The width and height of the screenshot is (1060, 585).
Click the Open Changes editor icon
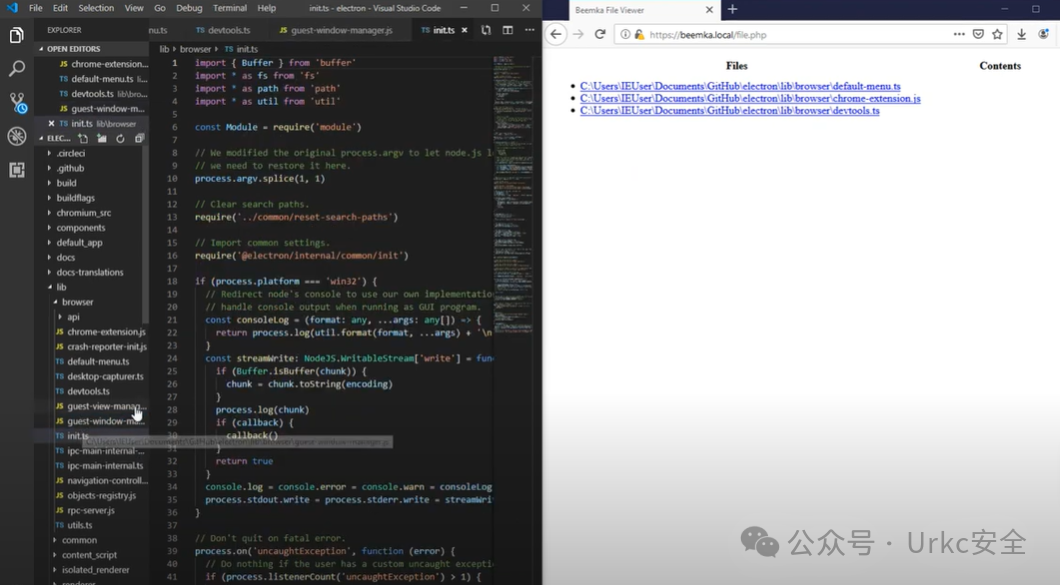(486, 30)
